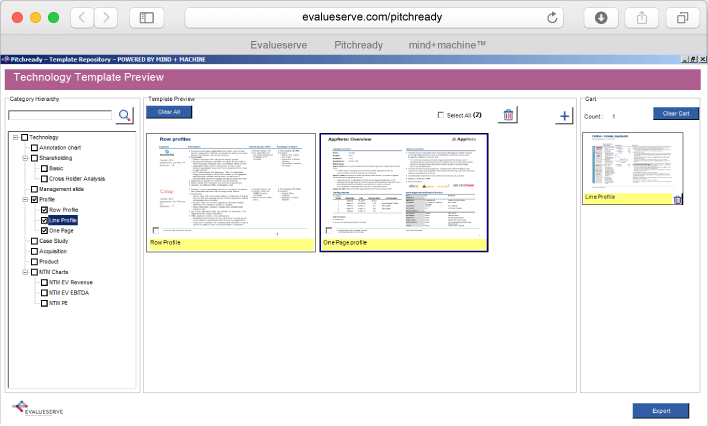Check the NTM EV Revenue checkbox

point(44,283)
